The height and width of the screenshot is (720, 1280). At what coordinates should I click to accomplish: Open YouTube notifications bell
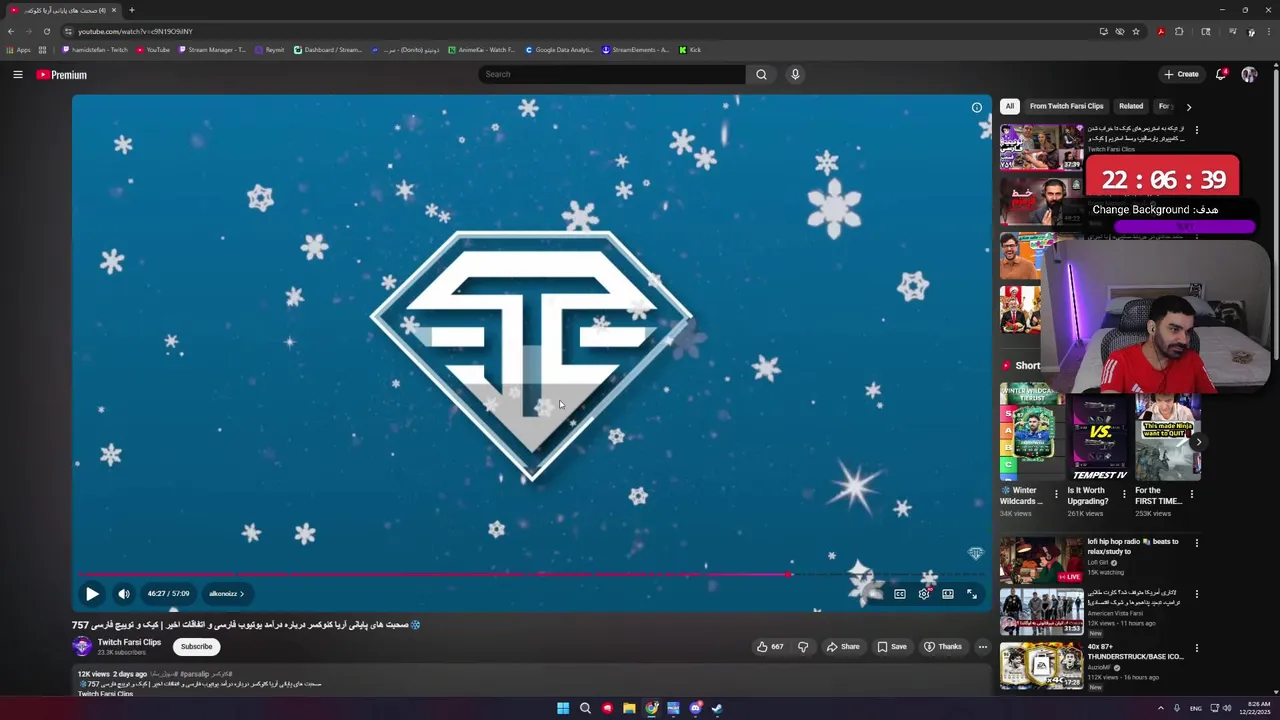(1221, 74)
